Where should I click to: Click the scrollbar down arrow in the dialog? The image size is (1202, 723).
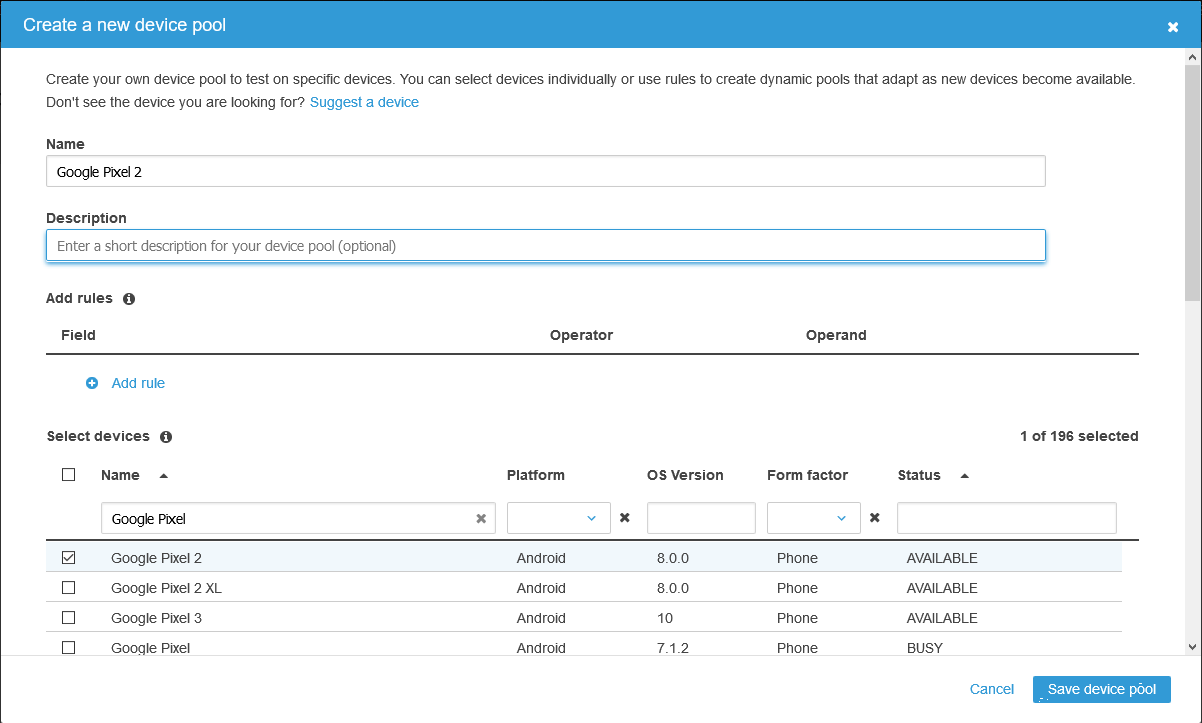1192,647
